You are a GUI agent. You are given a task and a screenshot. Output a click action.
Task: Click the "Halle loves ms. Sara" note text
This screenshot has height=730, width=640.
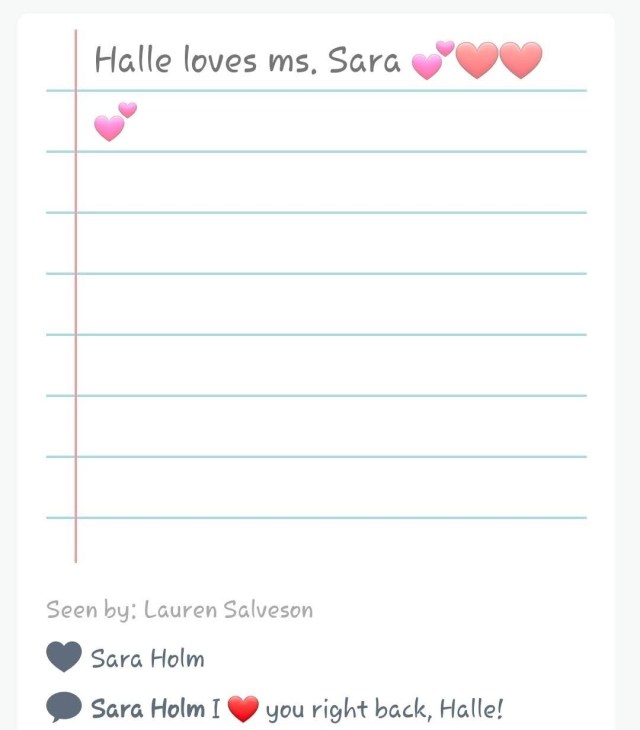247,61
